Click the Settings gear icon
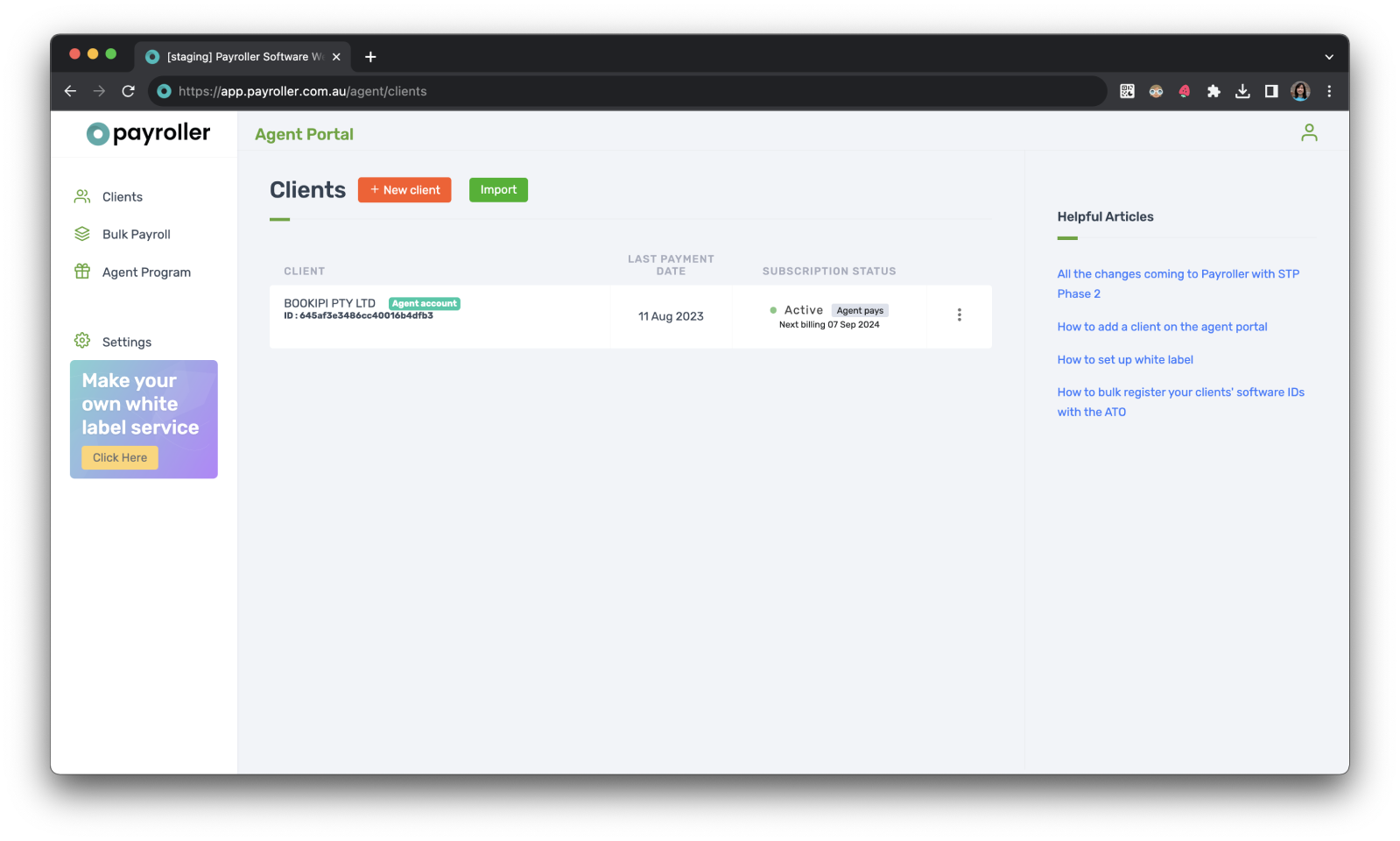The height and width of the screenshot is (841, 1400). (x=82, y=341)
